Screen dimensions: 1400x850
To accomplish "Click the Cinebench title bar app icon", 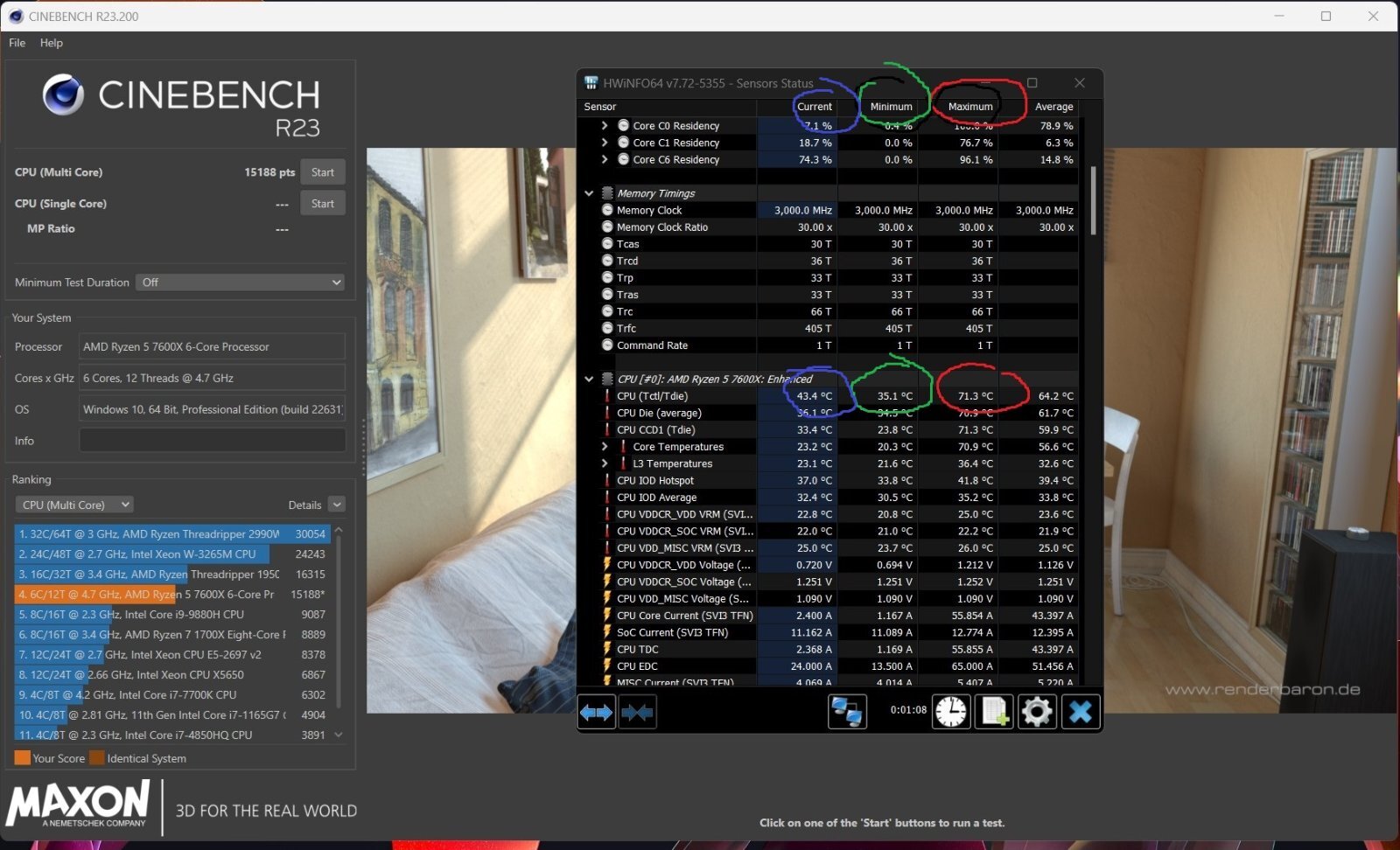I will click(16, 16).
